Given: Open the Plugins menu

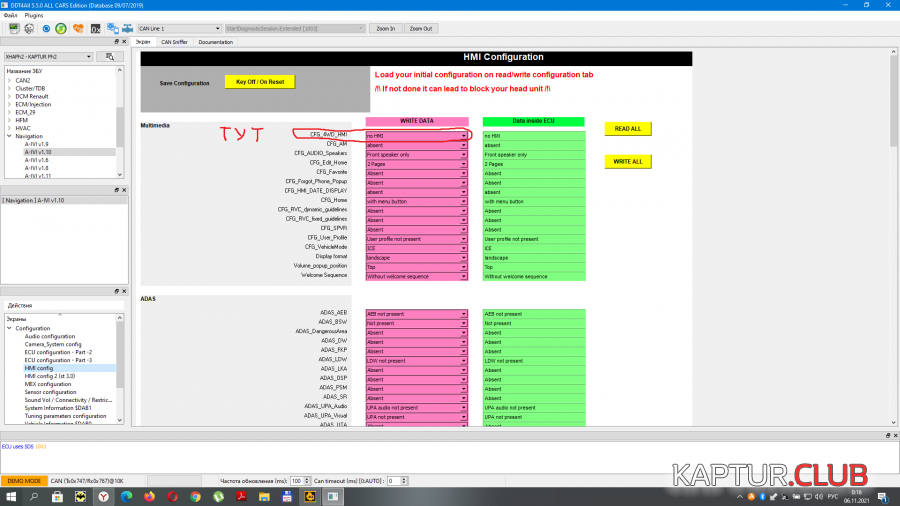Looking at the screenshot, I should (x=34, y=16).
